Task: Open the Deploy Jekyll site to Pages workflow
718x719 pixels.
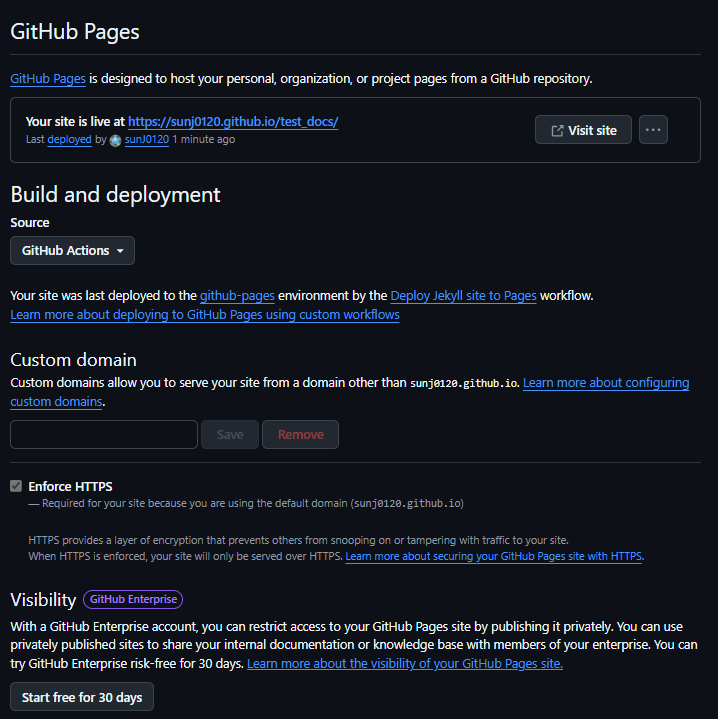Action: [463, 296]
